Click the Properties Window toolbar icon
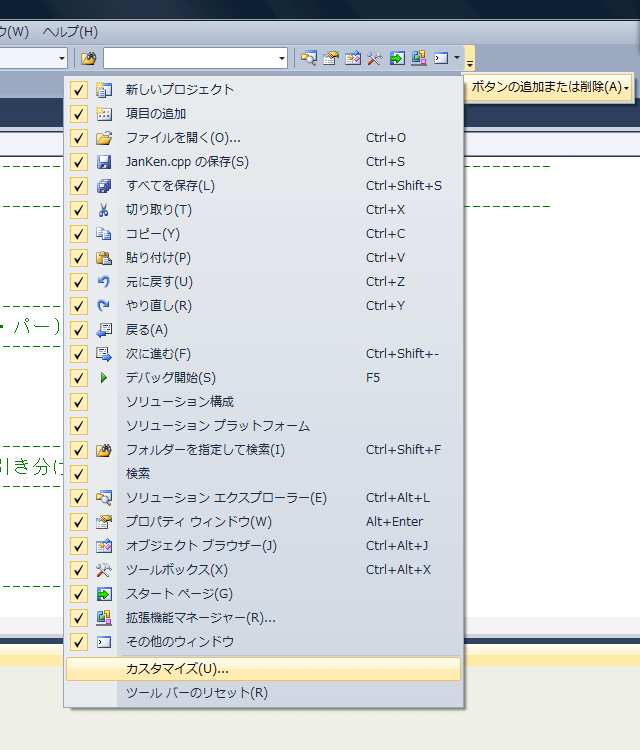 coord(331,58)
